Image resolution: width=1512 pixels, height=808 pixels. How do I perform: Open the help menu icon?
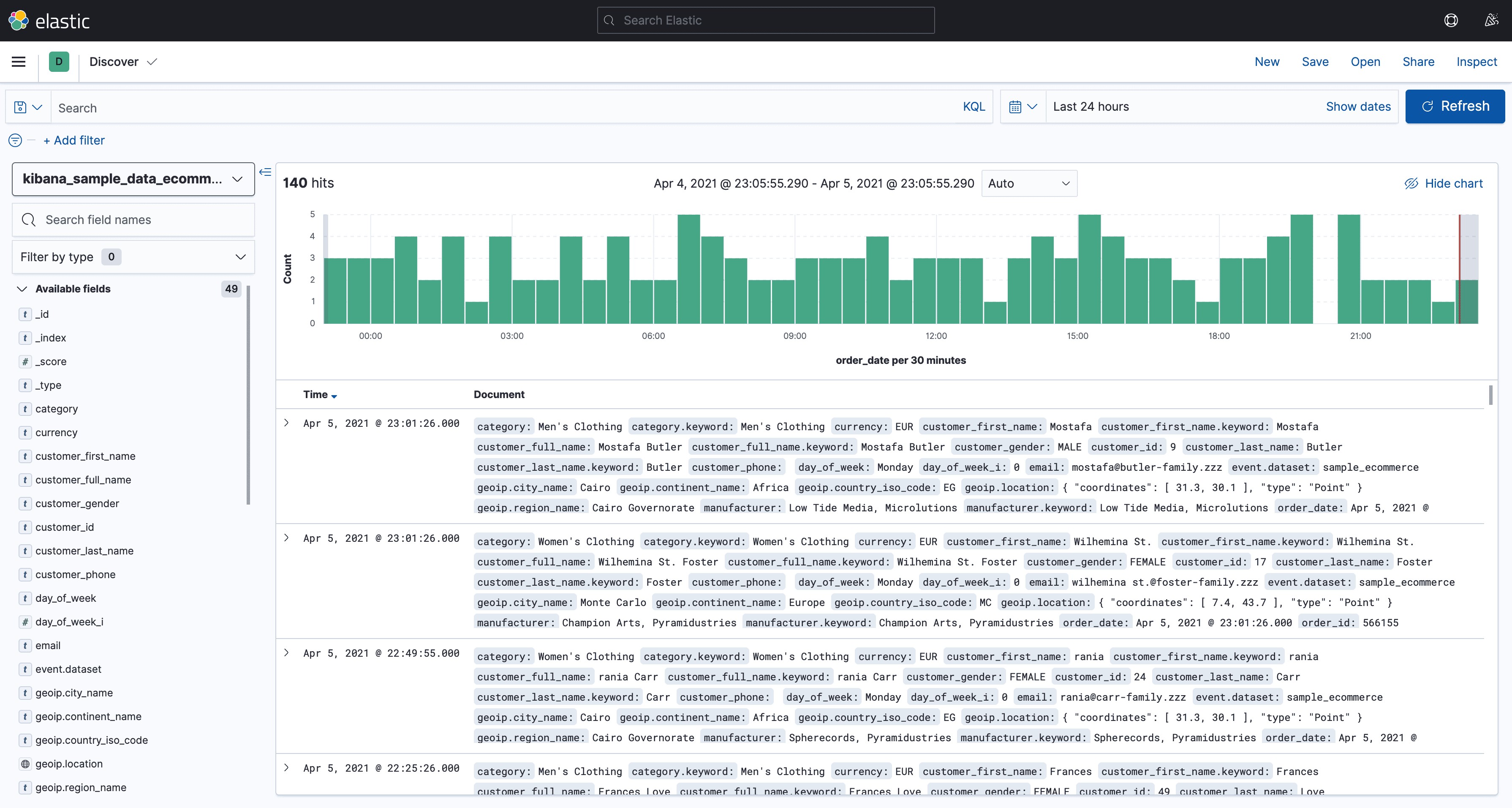(1450, 21)
